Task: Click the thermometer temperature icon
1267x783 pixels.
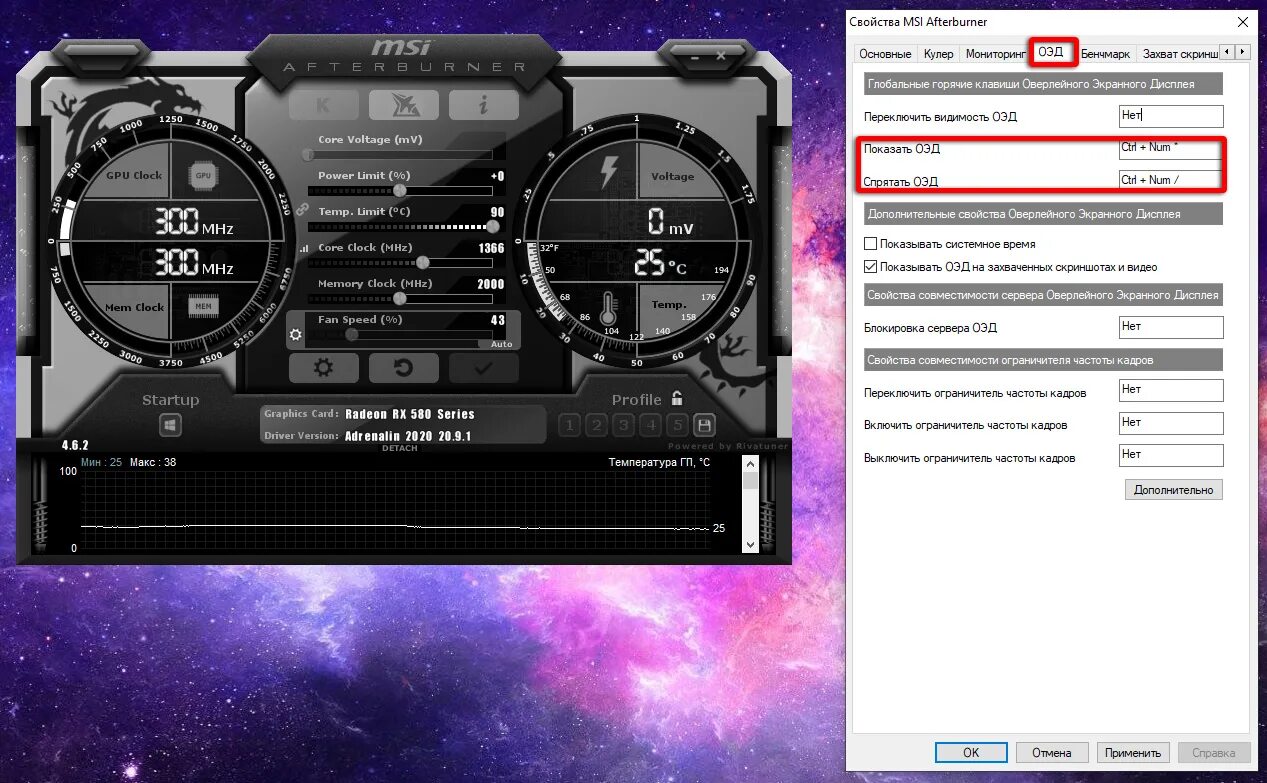Action: coord(610,308)
